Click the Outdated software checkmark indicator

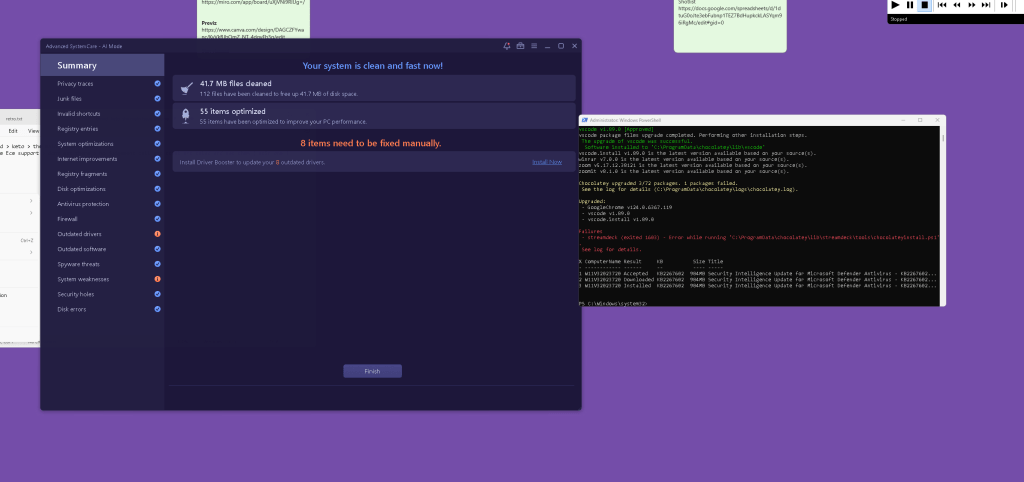tap(157, 249)
